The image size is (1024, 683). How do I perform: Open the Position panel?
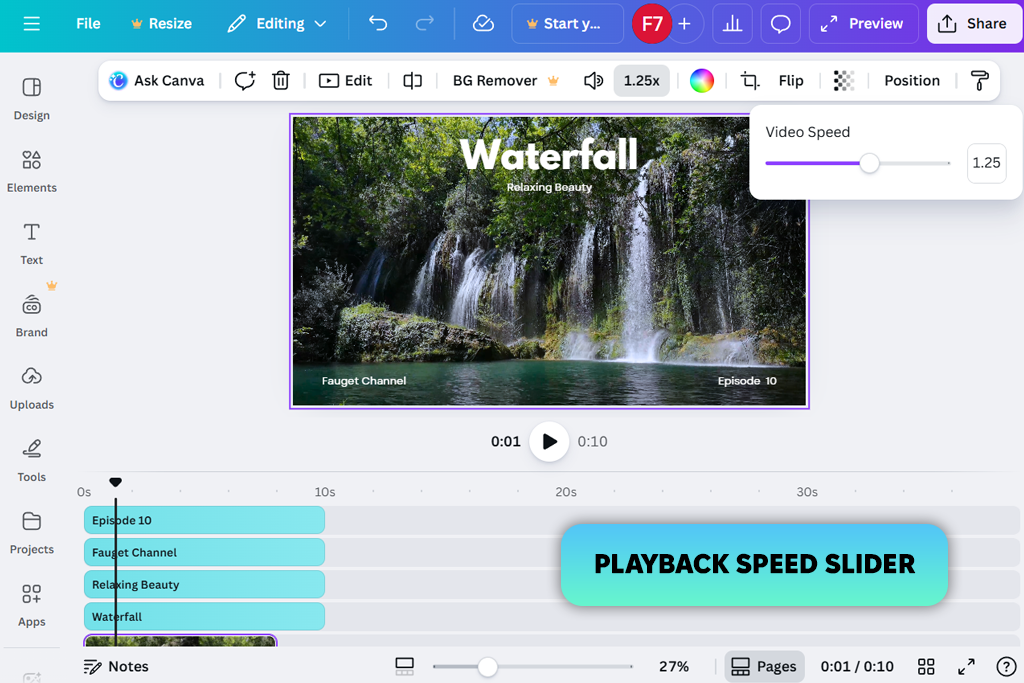[x=912, y=80]
